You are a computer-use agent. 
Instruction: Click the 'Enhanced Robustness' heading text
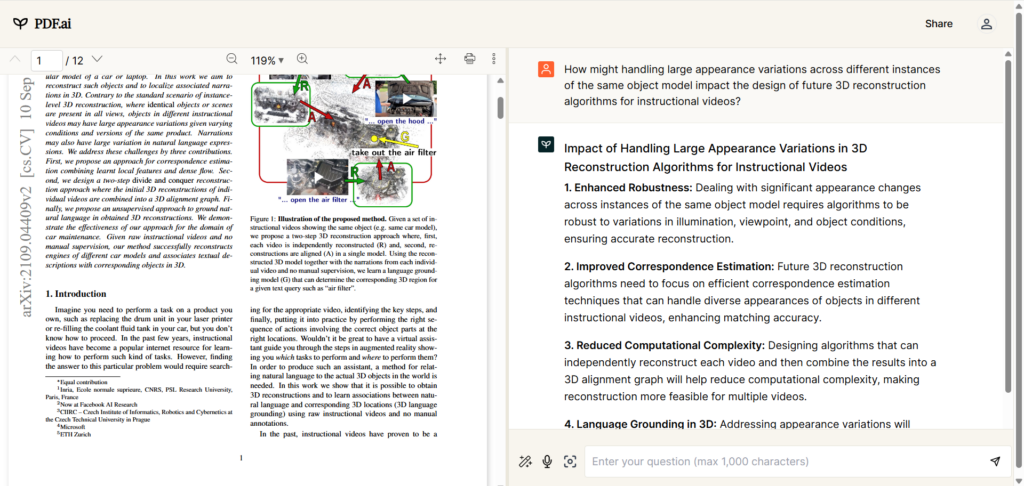(628, 187)
